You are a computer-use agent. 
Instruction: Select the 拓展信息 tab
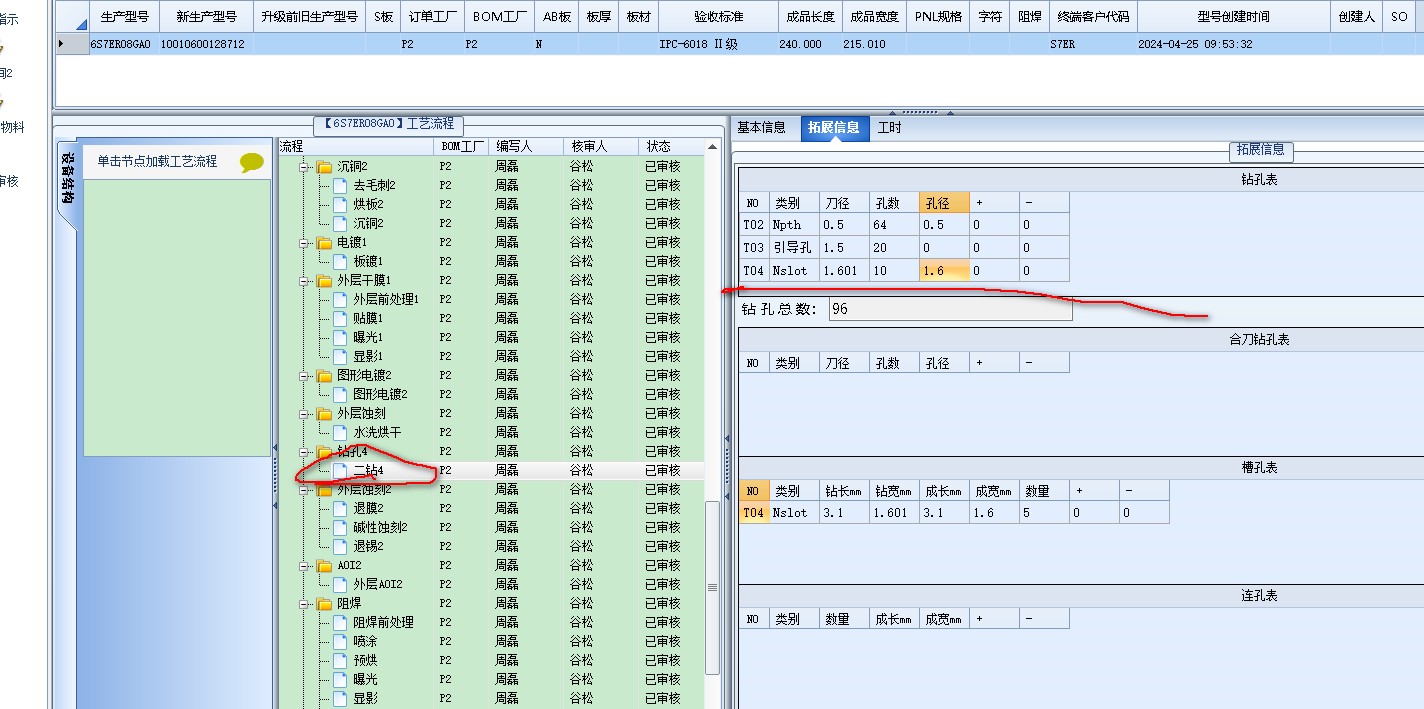tap(834, 128)
